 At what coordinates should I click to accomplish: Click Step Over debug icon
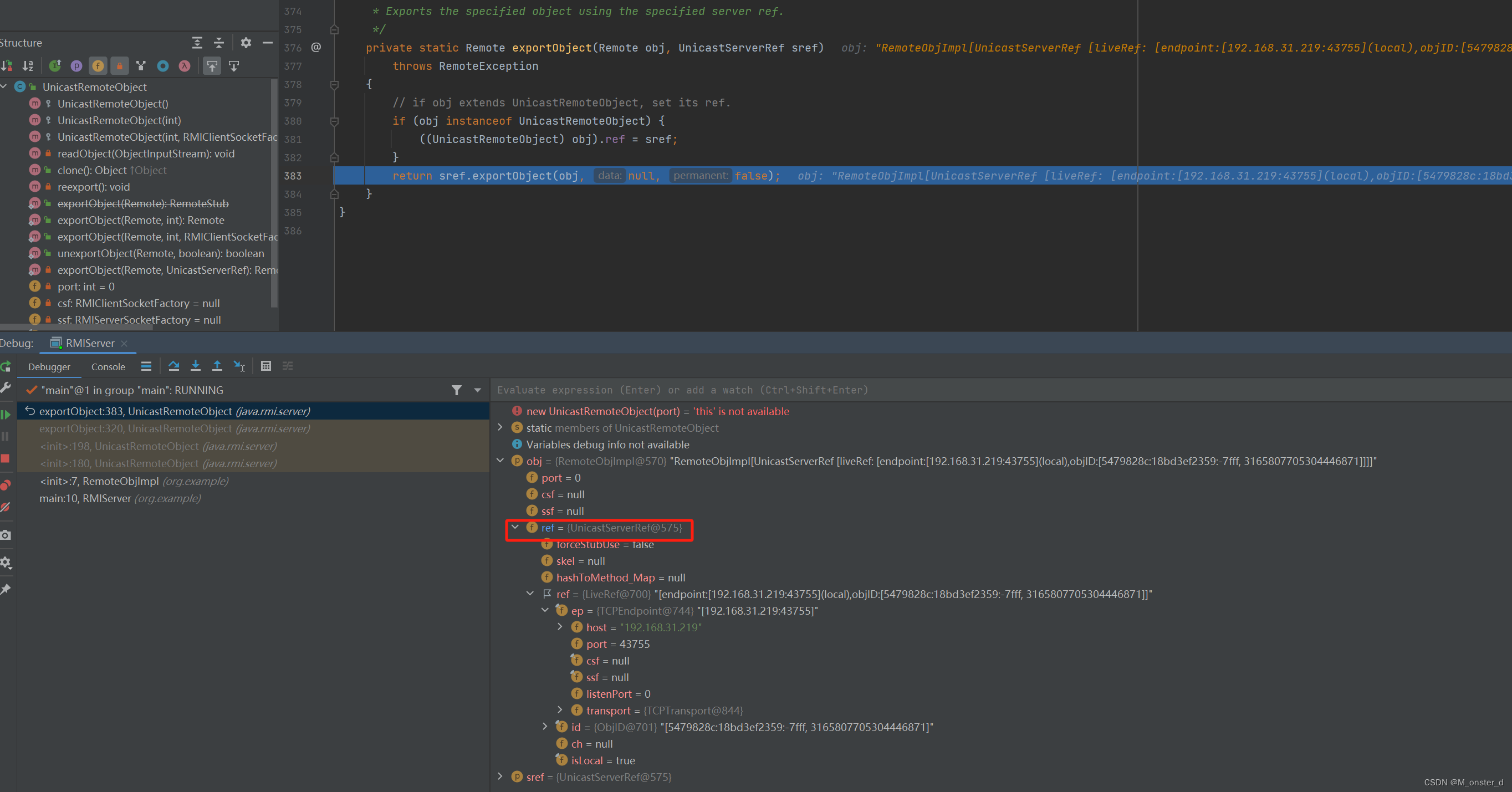173,366
